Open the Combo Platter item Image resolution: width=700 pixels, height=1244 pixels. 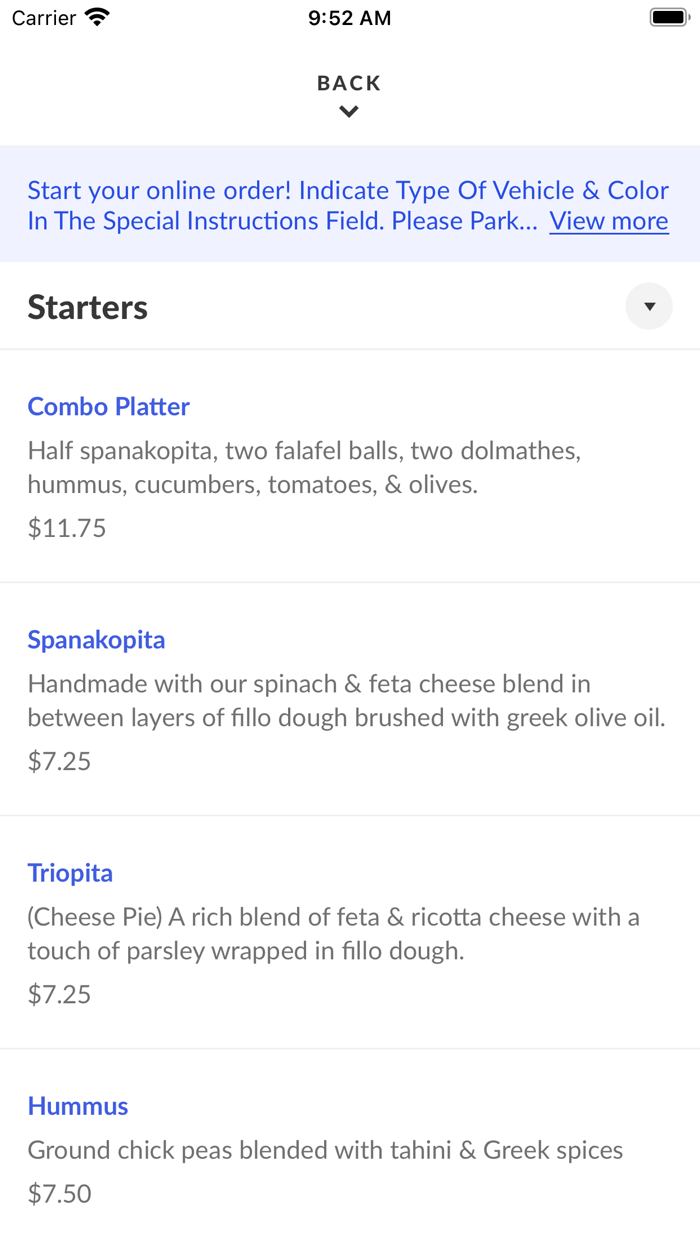(108, 406)
